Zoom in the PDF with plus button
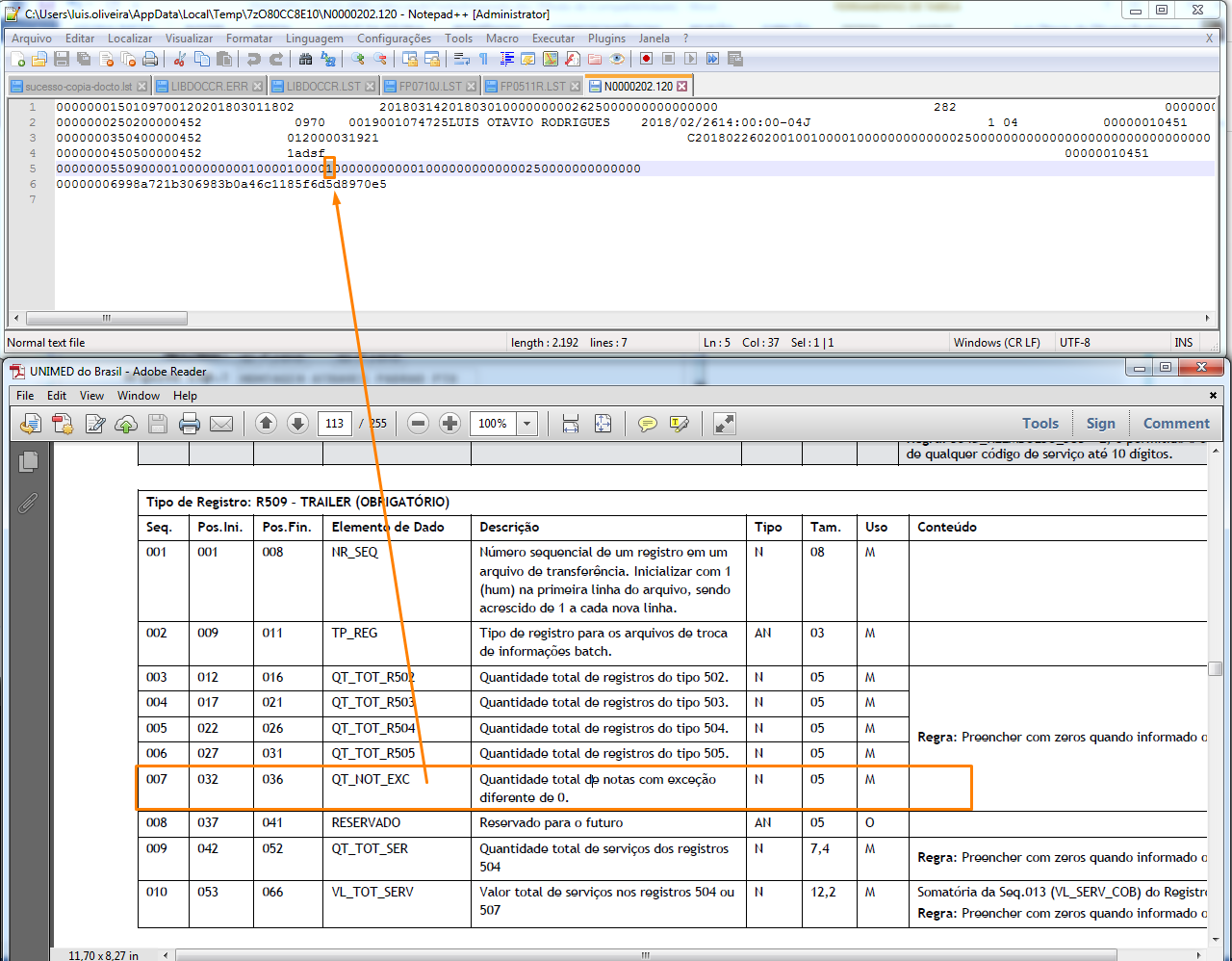Viewport: 1232px width, 961px height. (x=449, y=424)
